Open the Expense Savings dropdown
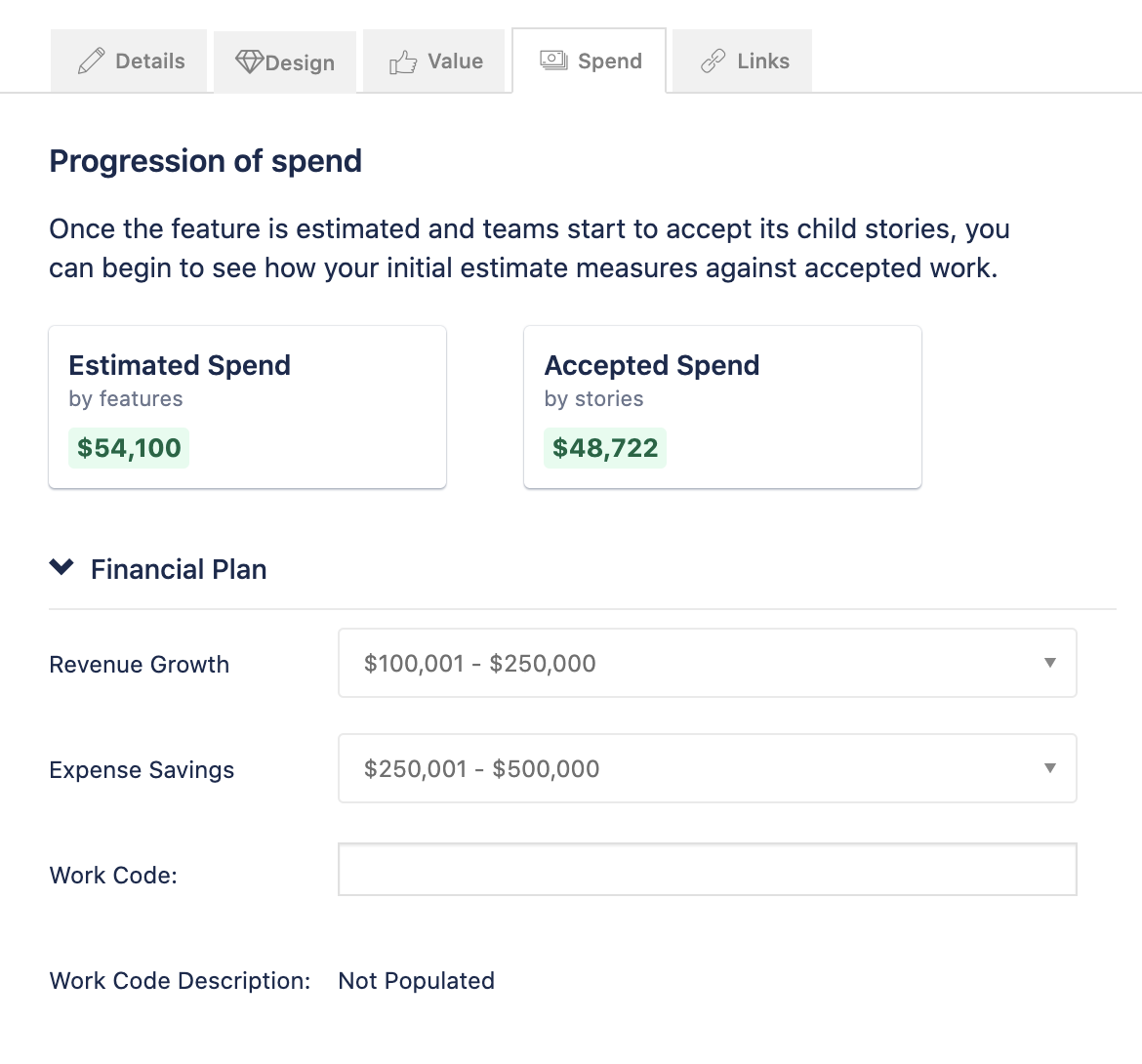The image size is (1142, 1064). click(x=708, y=768)
